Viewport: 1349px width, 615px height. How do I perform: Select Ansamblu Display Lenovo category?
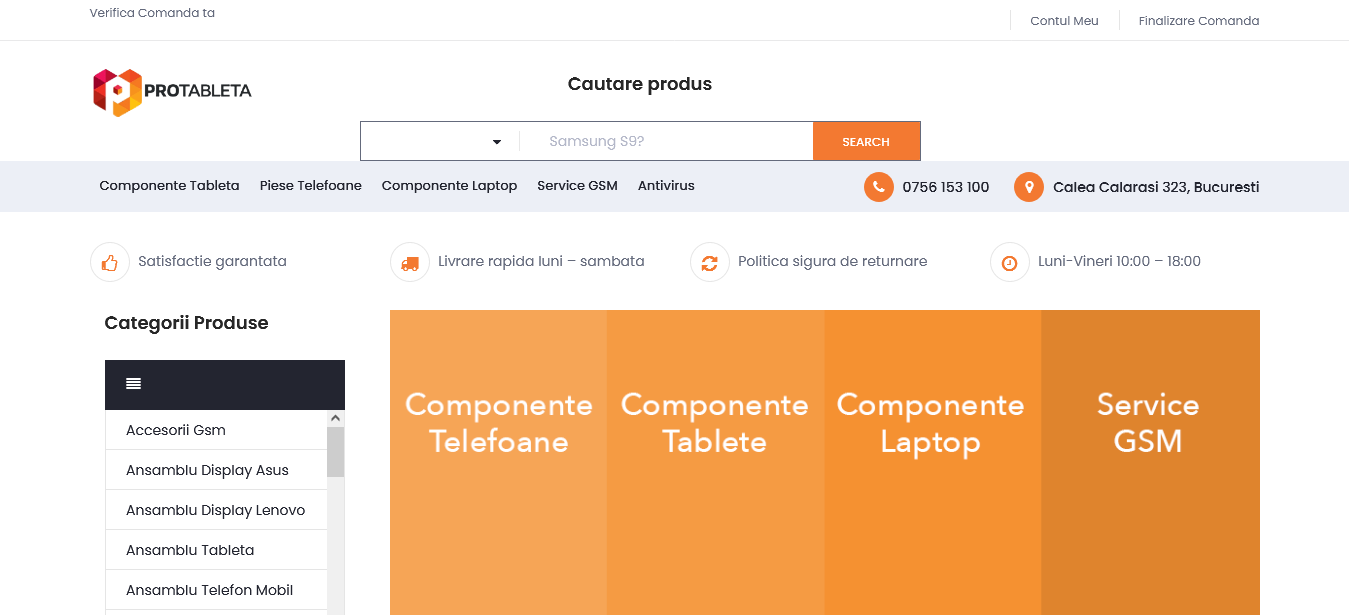coord(216,510)
